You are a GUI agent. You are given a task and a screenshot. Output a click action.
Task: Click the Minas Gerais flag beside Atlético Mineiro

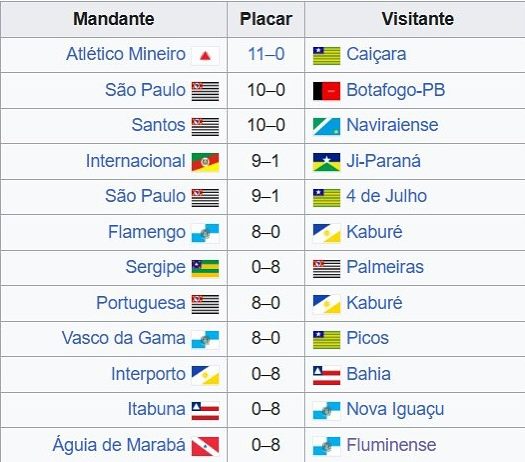coord(205,56)
